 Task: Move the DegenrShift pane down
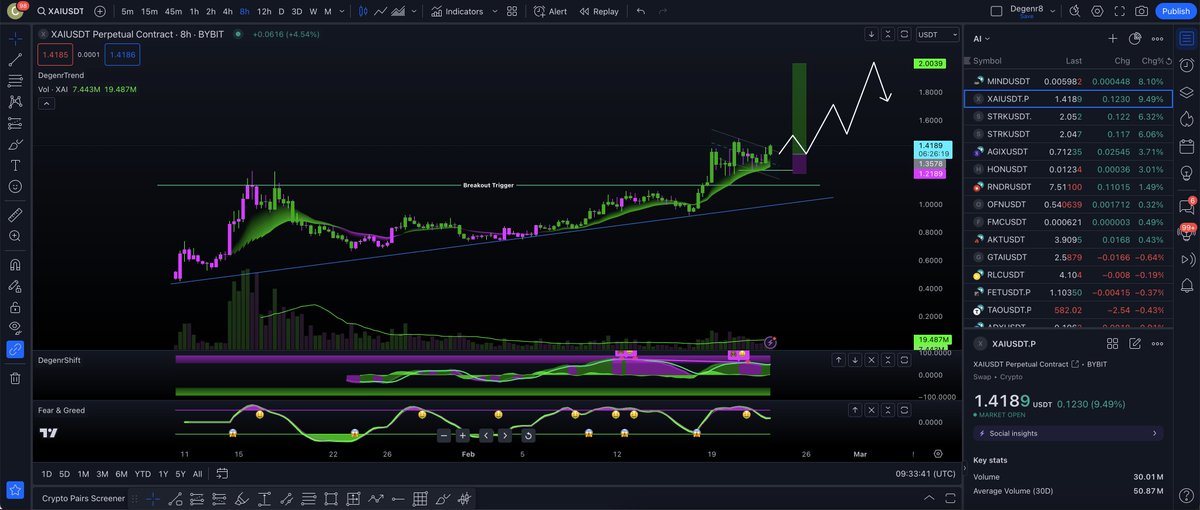(856, 359)
